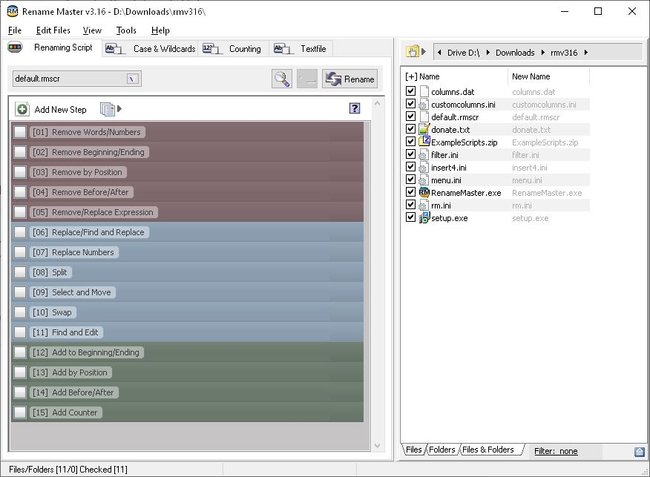Click the menu.ini file icon
650x477 pixels.
click(x=424, y=180)
